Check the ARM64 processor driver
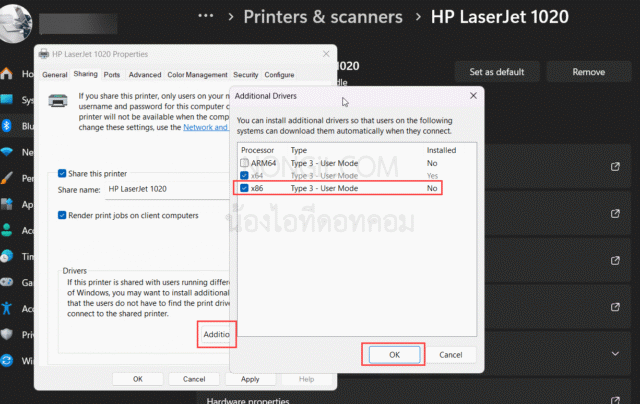The image size is (640, 404). click(244, 163)
